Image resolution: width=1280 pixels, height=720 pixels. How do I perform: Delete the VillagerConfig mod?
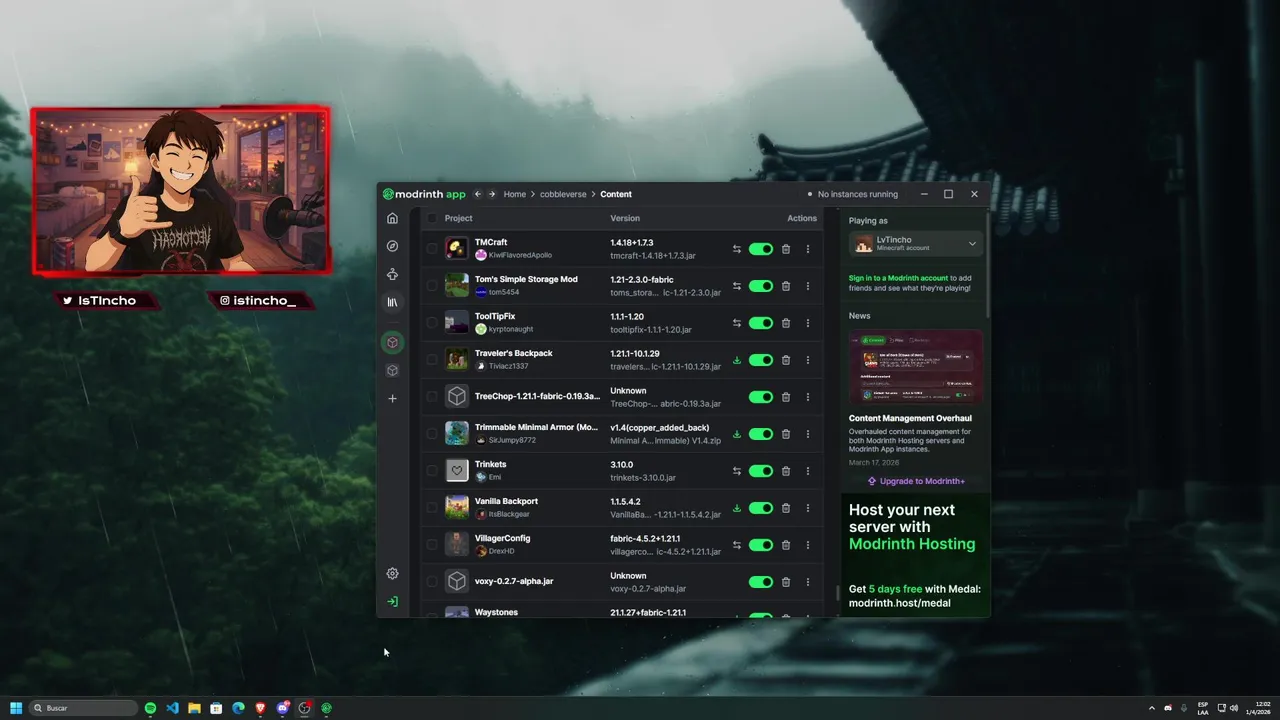pyautogui.click(x=786, y=545)
